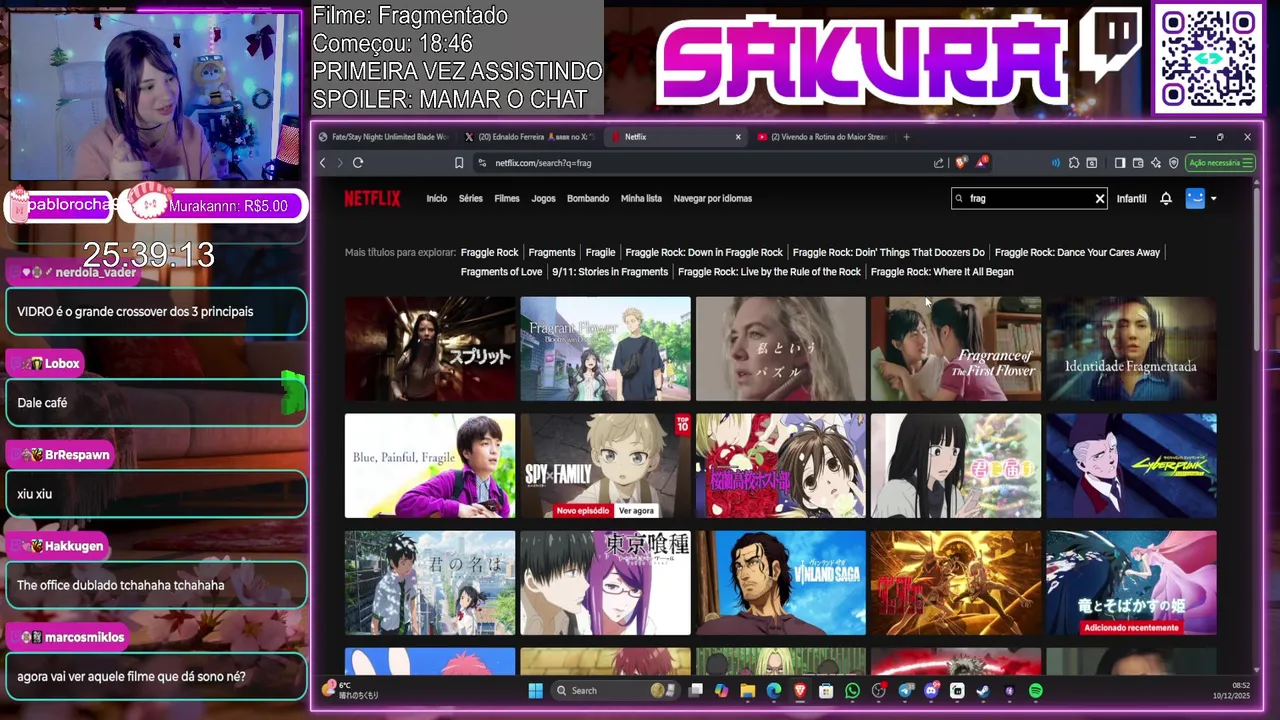Switch to the 'Vivendo a Rotina' YouTube tab
Screen dimensions: 1280x720
[x=824, y=137]
